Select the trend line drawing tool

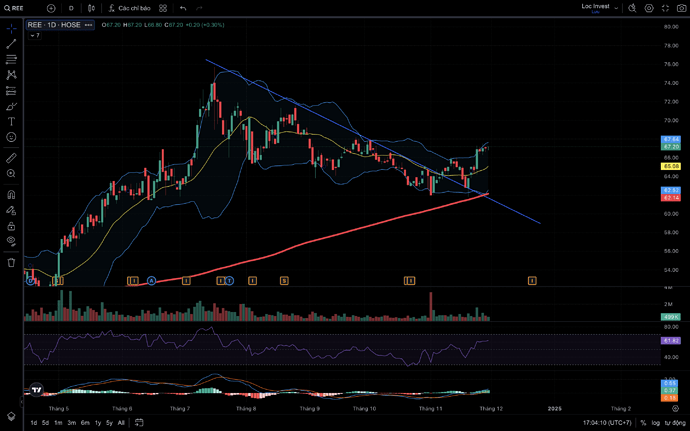pyautogui.click(x=11, y=44)
